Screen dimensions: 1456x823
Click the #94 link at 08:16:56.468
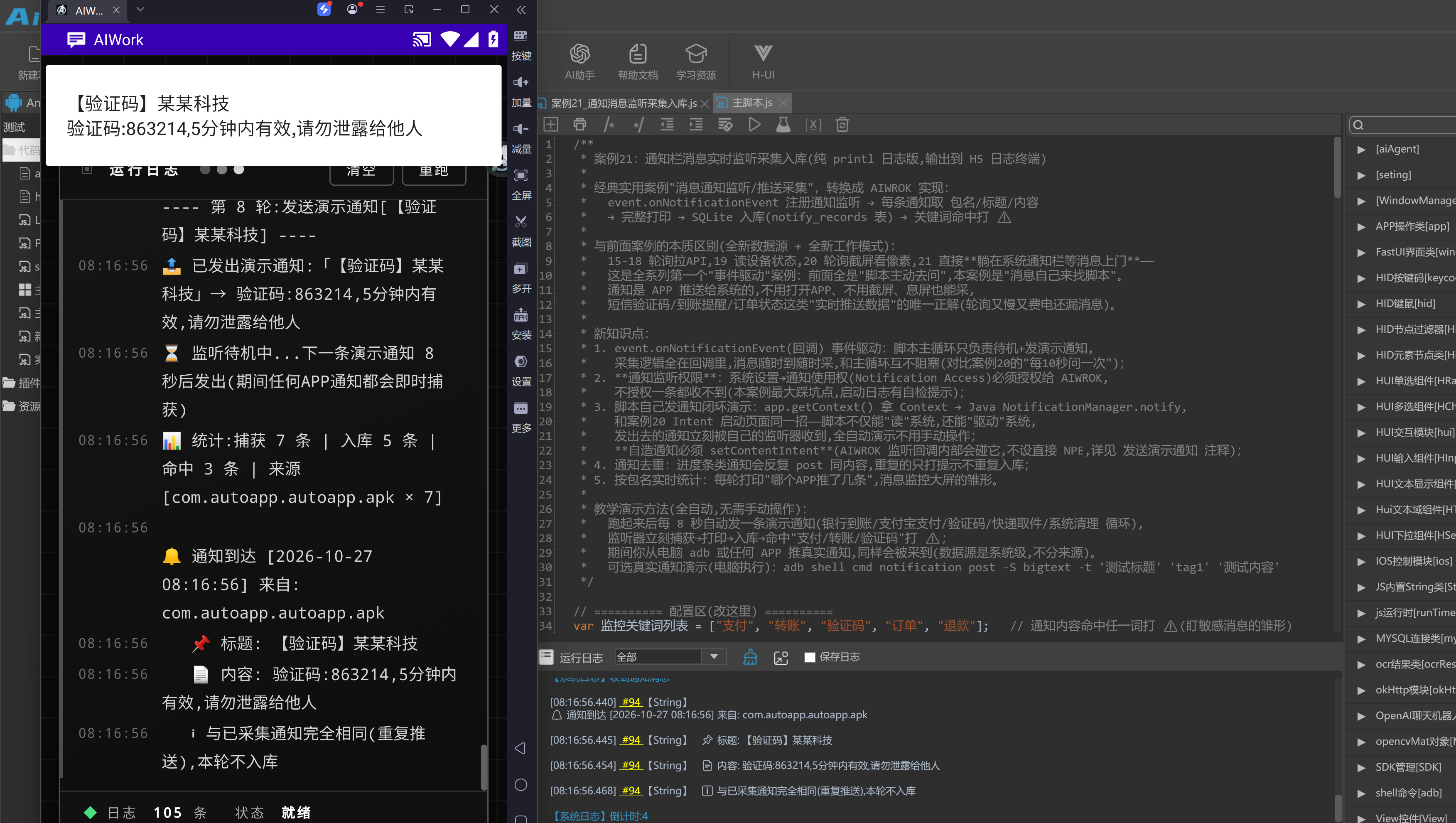click(x=631, y=791)
